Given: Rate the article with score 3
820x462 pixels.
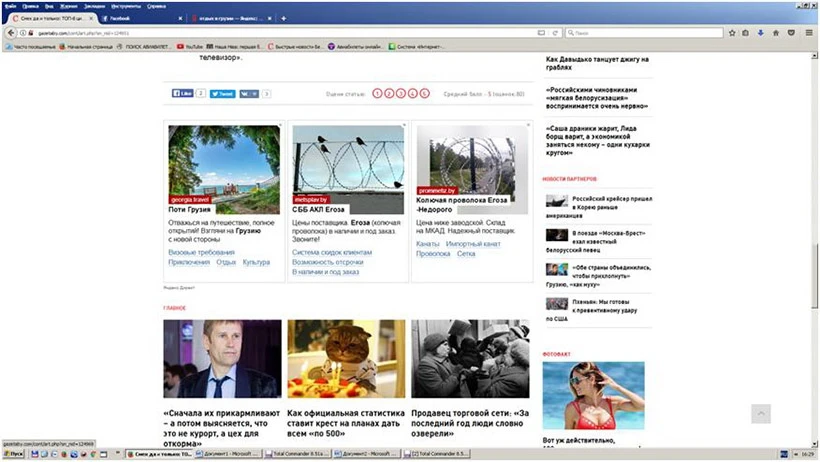Looking at the screenshot, I should (x=401, y=93).
